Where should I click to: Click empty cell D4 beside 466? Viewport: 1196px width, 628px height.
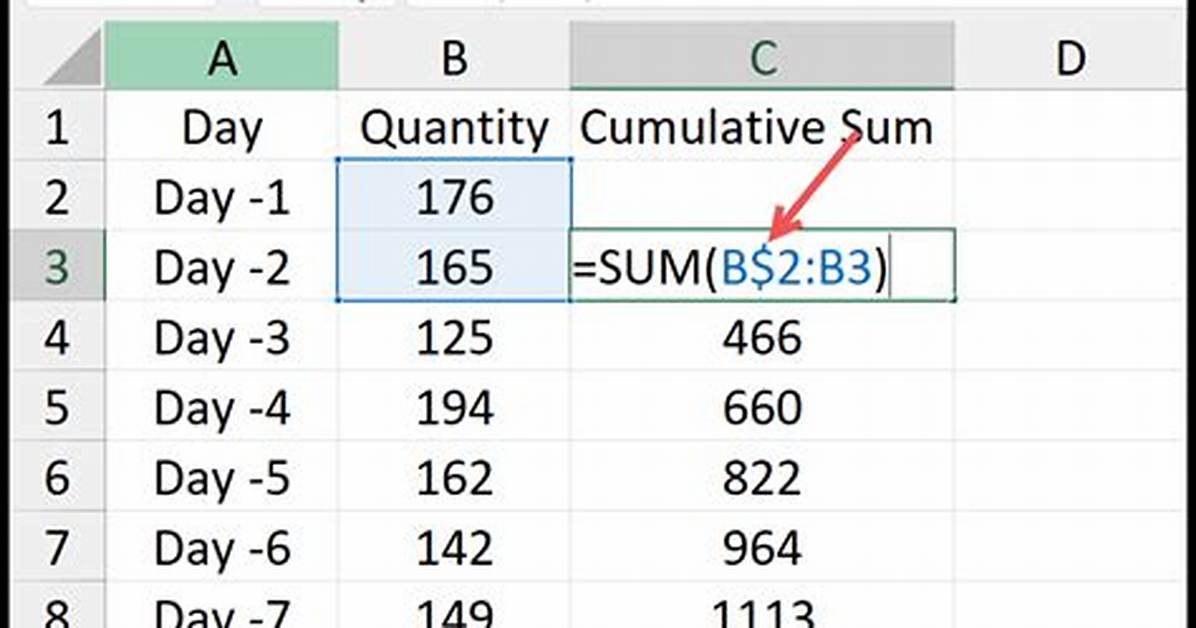coord(1070,336)
